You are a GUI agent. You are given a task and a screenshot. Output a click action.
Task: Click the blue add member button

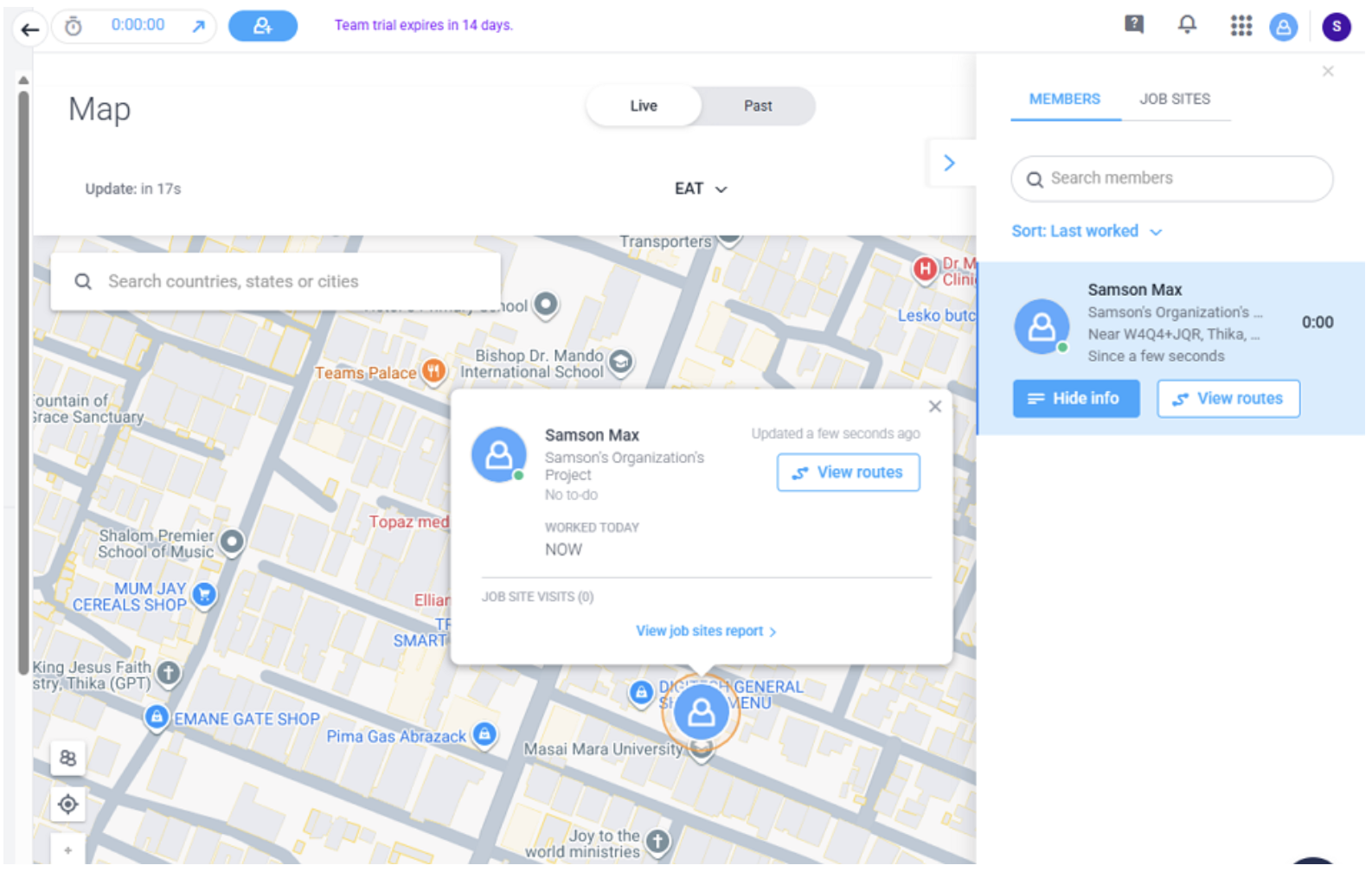263,26
